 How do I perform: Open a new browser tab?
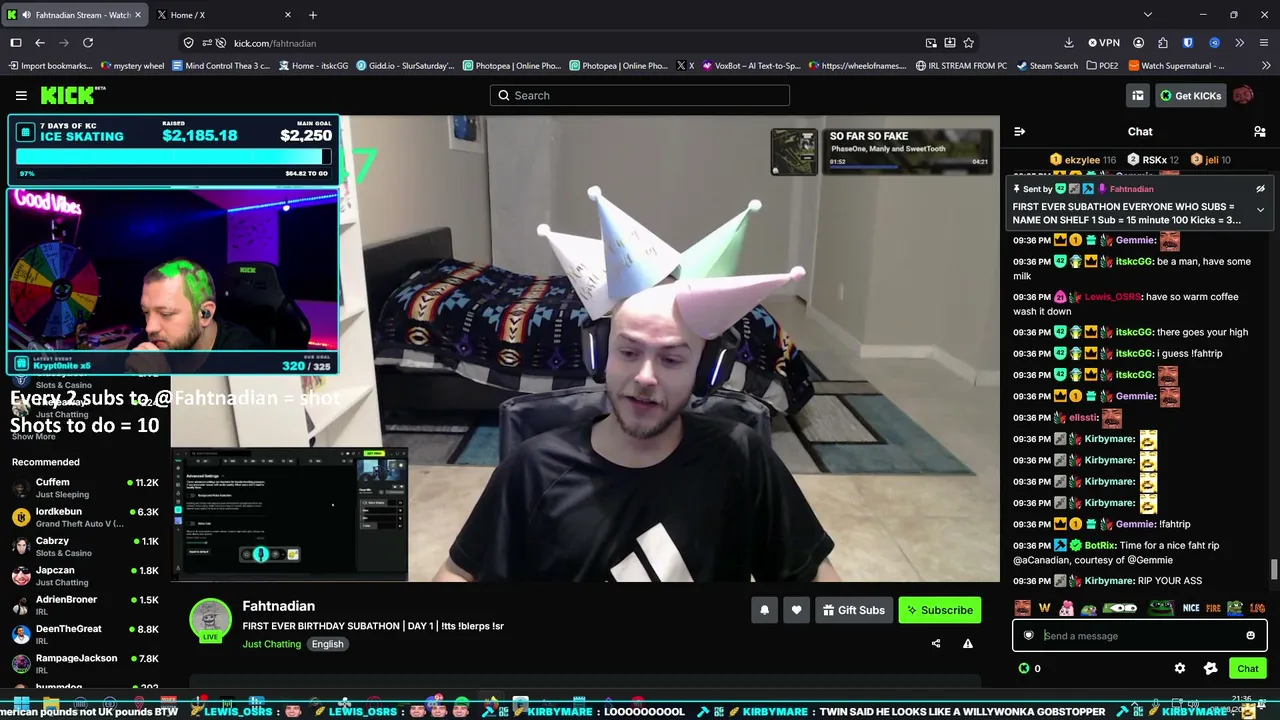click(313, 15)
